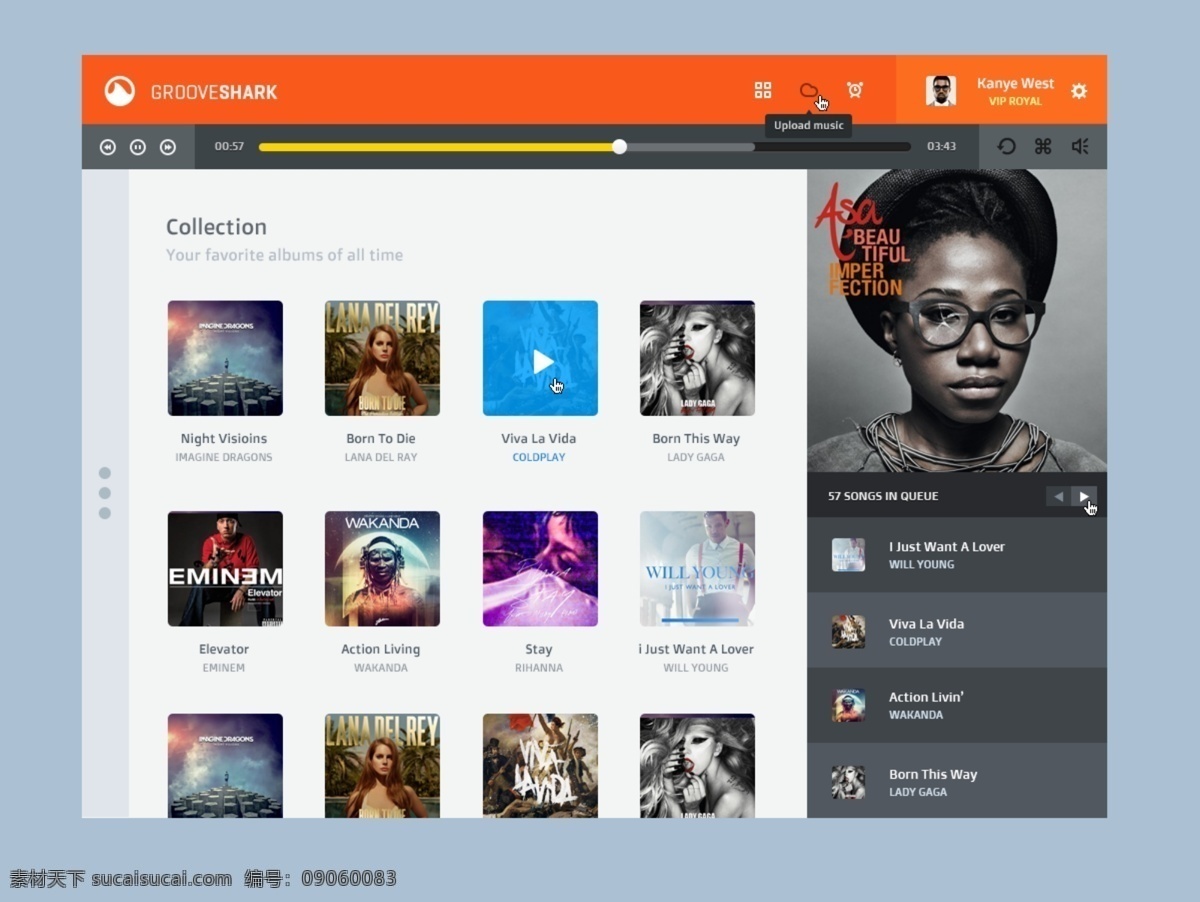Click the "Kanye West" user name
The width and height of the screenshot is (1200, 902).
tap(1015, 84)
